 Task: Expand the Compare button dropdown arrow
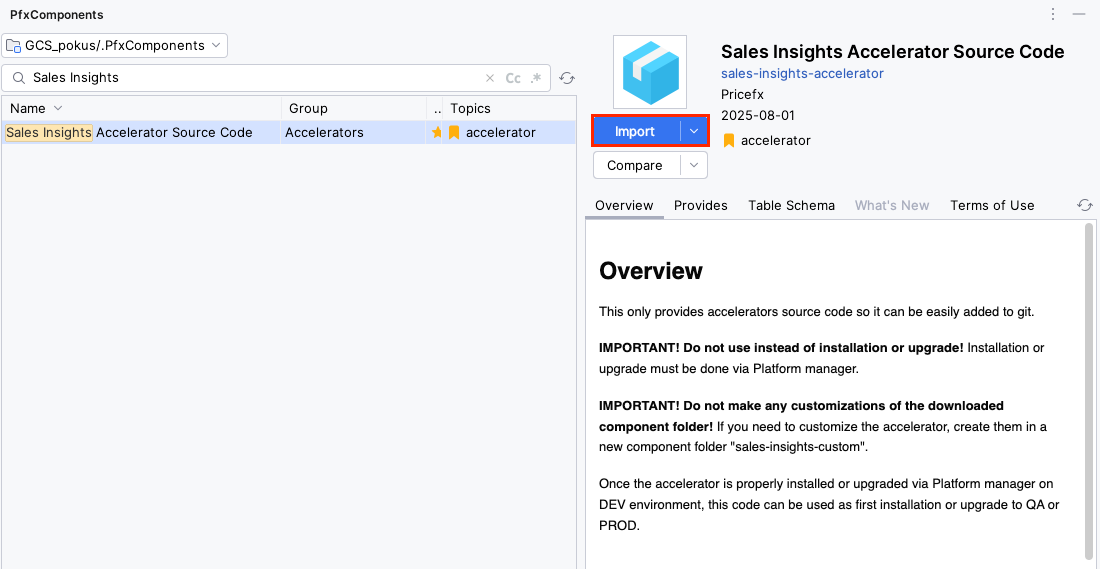pyautogui.click(x=694, y=165)
